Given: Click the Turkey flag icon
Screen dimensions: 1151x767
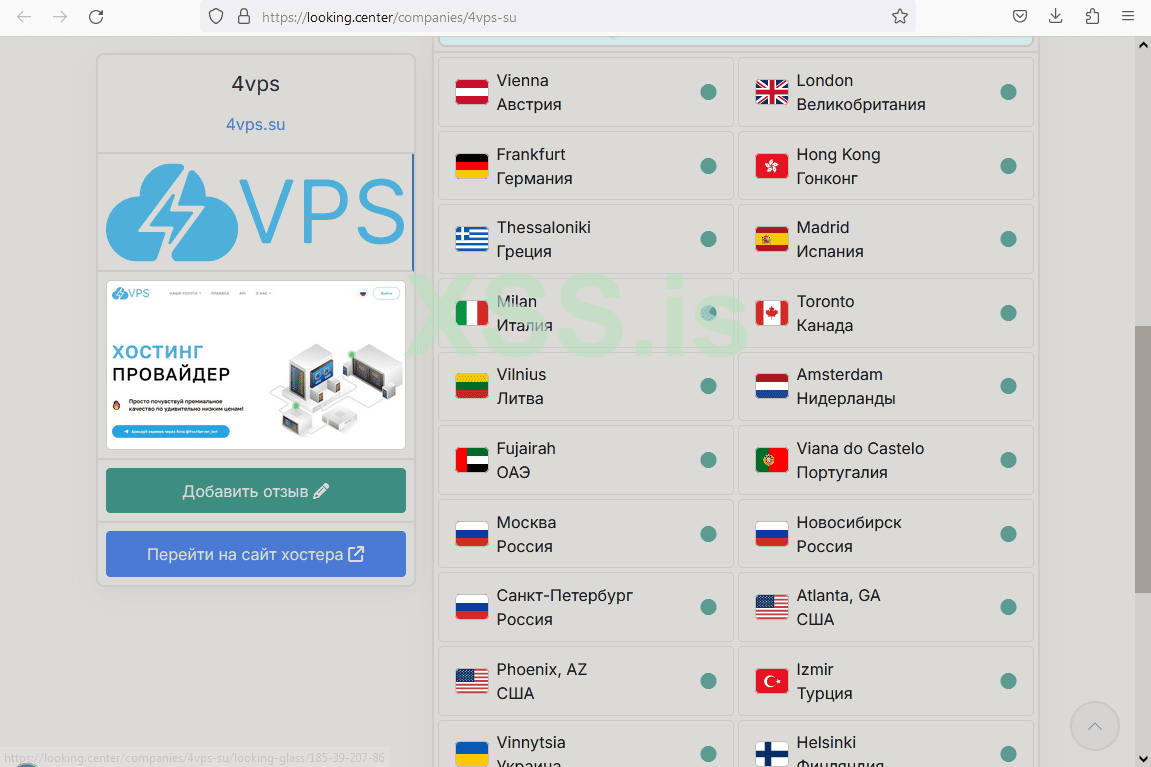Looking at the screenshot, I should pos(771,681).
